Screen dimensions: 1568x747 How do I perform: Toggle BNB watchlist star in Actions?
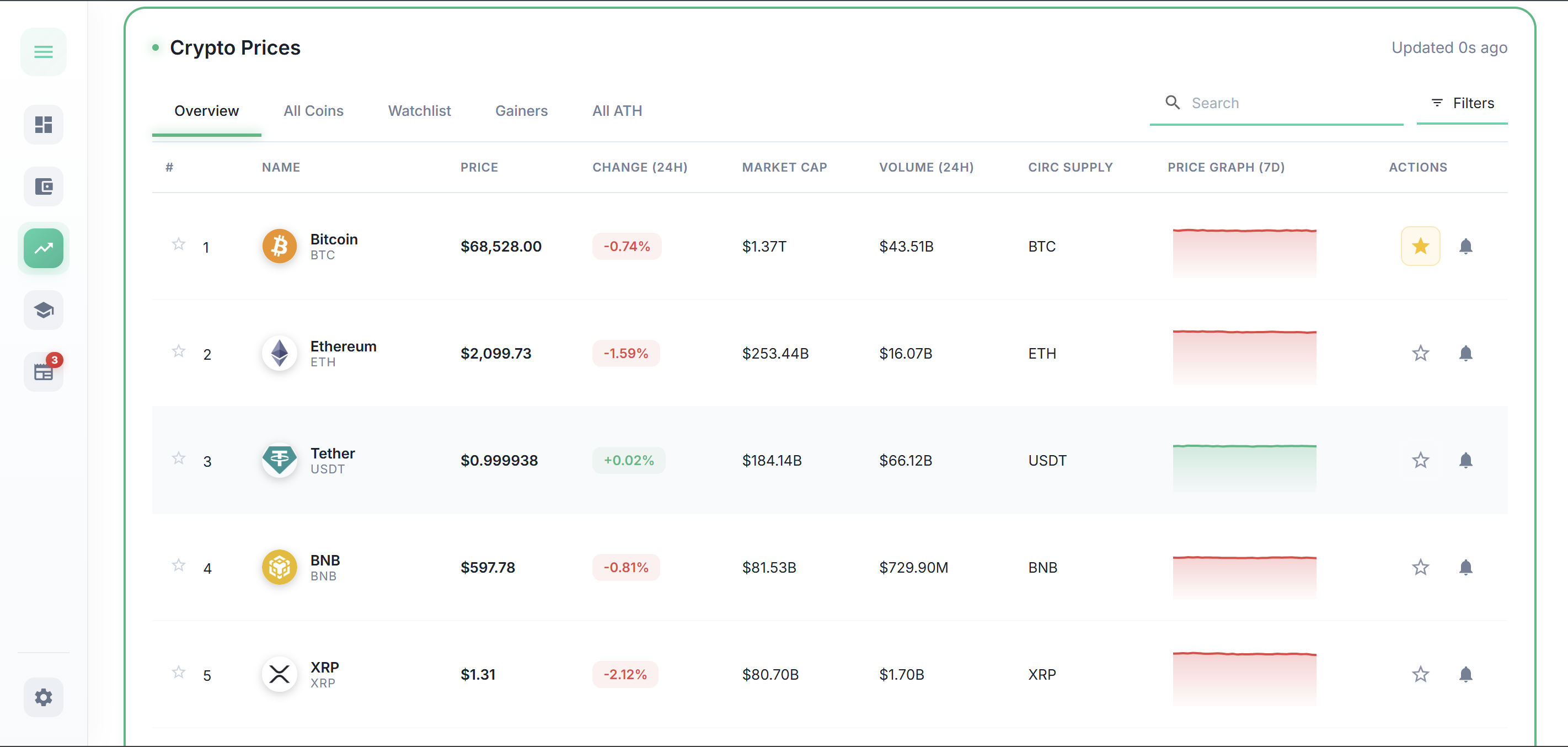coord(1420,567)
